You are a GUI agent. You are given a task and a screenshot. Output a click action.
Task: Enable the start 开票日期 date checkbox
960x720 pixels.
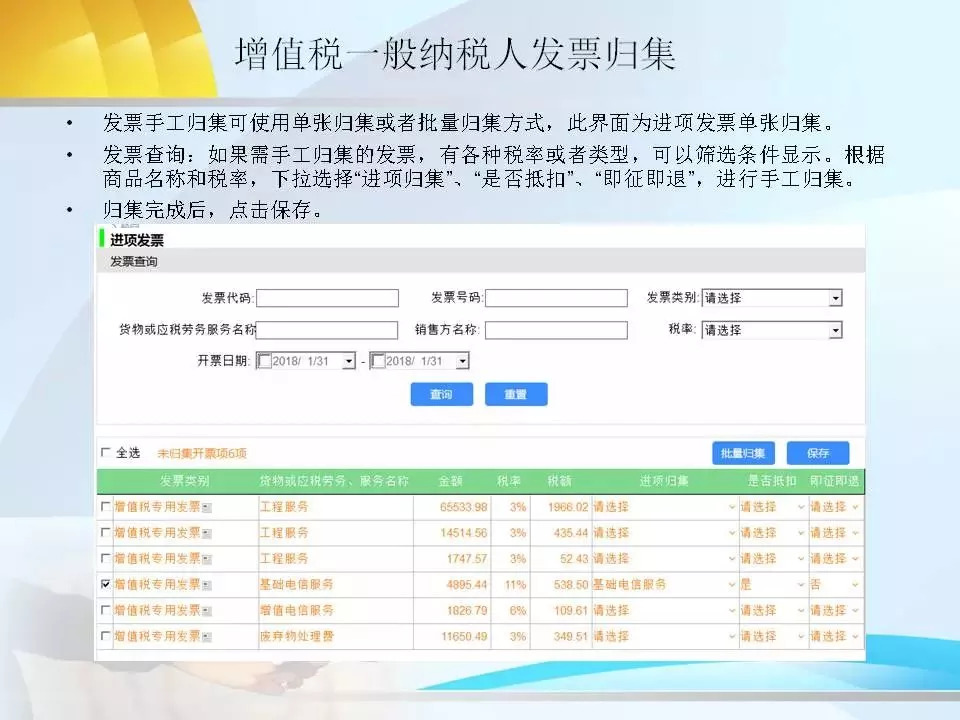[x=264, y=361]
